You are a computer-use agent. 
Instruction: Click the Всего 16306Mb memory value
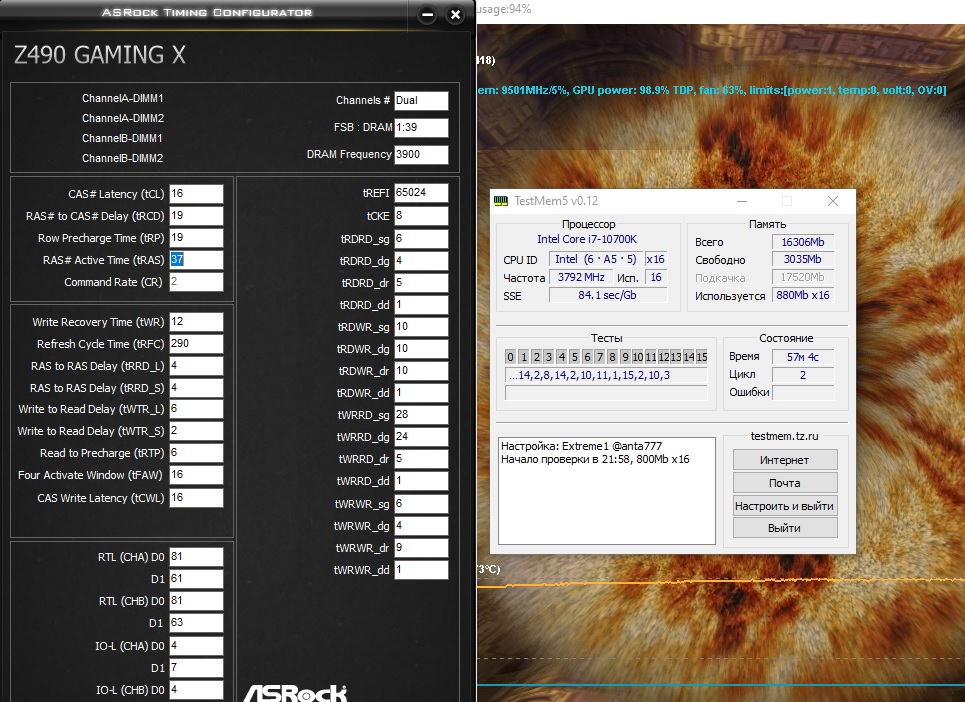[803, 242]
